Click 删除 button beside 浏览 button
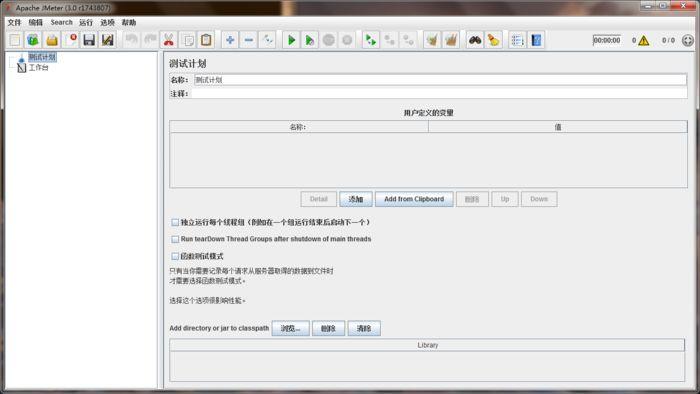The image size is (700, 394). (328, 328)
